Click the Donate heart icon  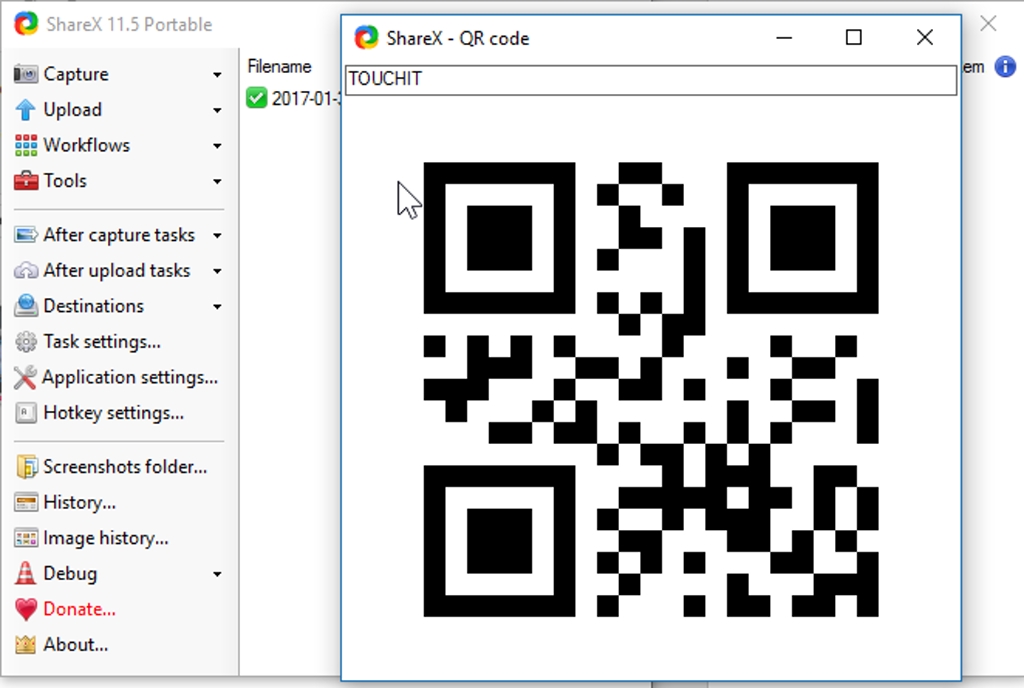click(x=26, y=609)
